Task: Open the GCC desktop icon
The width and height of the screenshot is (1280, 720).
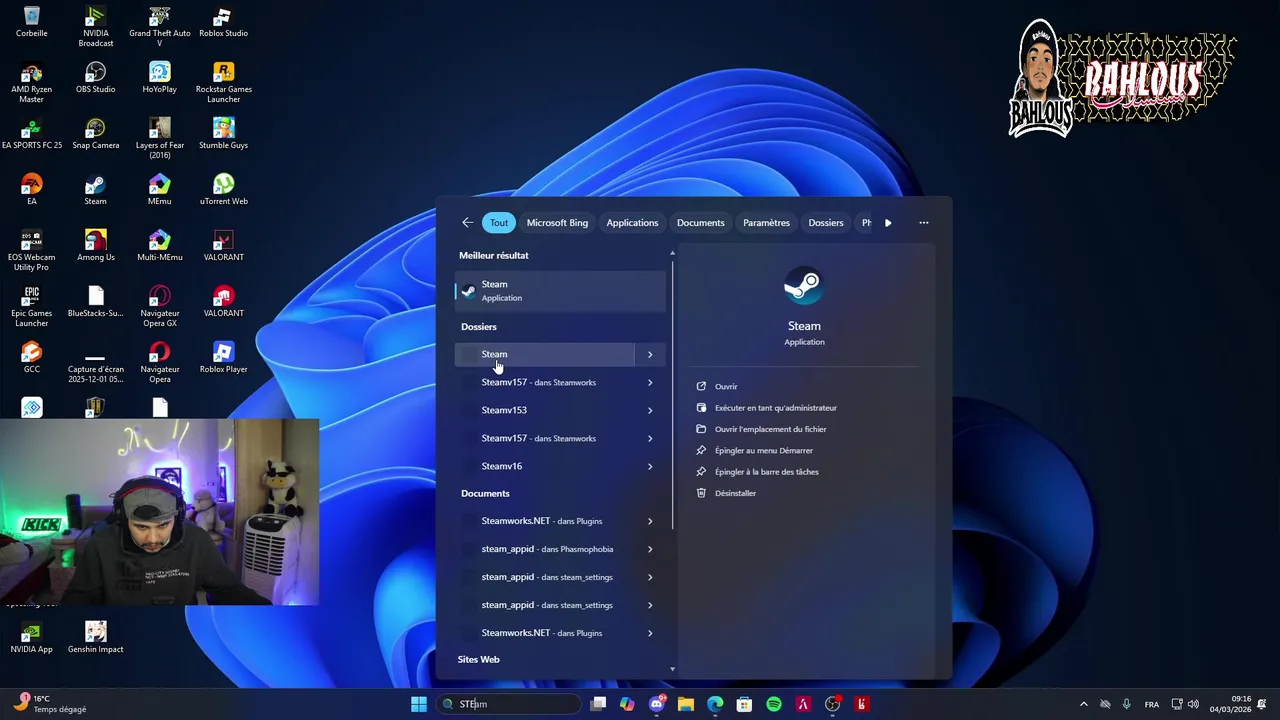Action: coord(32,358)
